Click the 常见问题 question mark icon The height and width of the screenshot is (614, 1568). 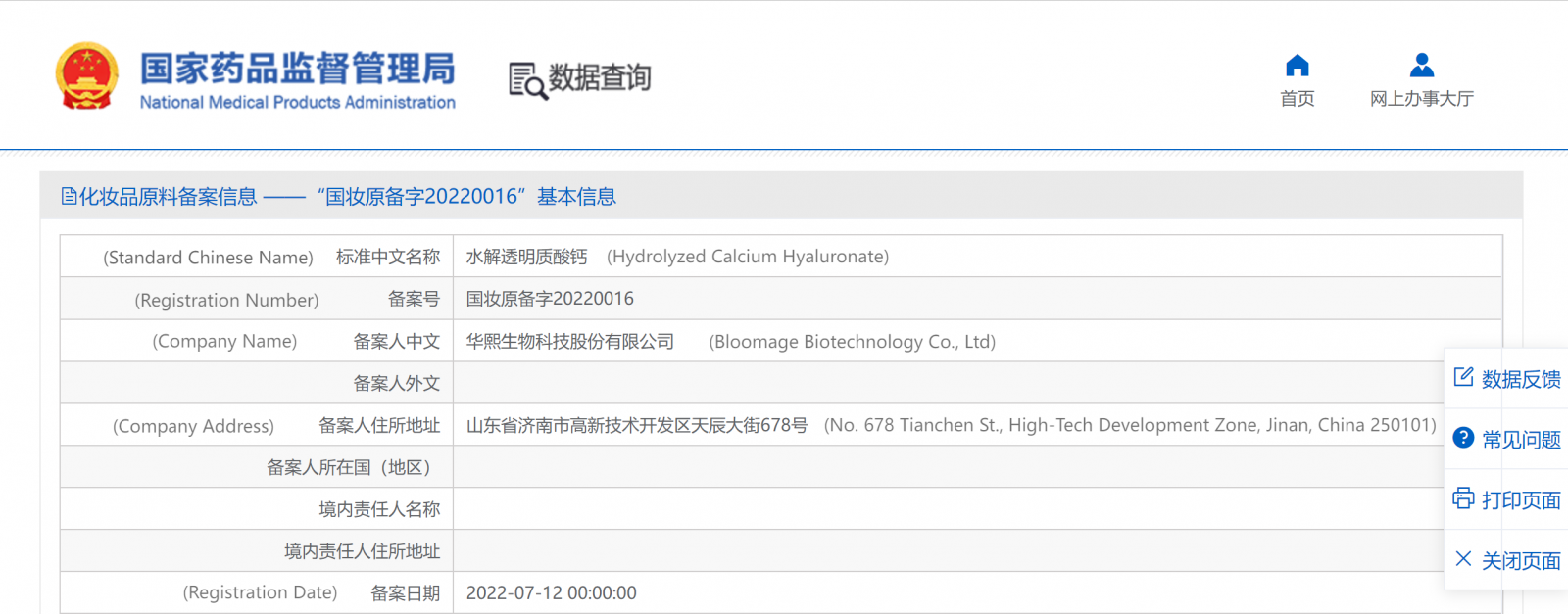tap(1463, 438)
